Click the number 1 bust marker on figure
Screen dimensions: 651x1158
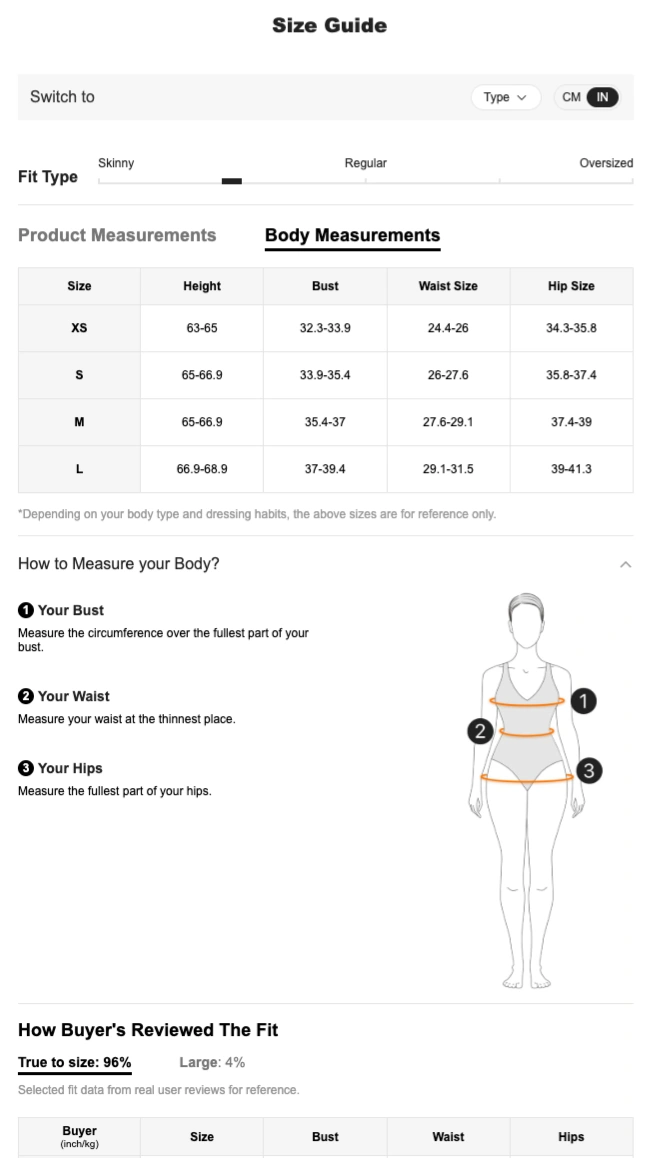click(582, 701)
